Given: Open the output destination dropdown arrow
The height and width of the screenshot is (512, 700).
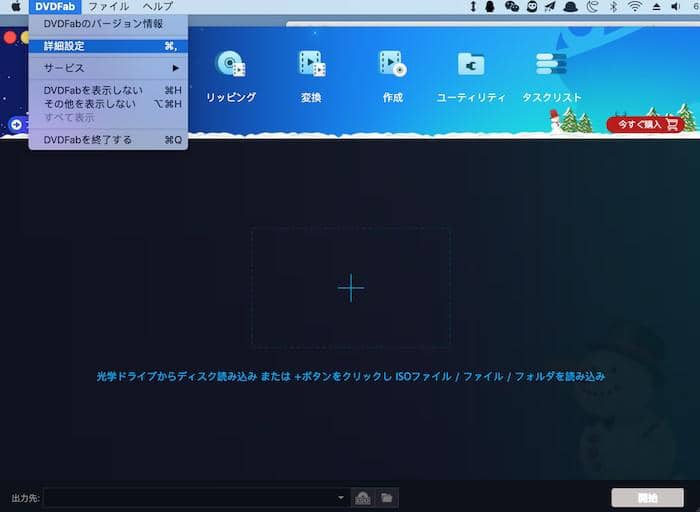Looking at the screenshot, I should [341, 498].
